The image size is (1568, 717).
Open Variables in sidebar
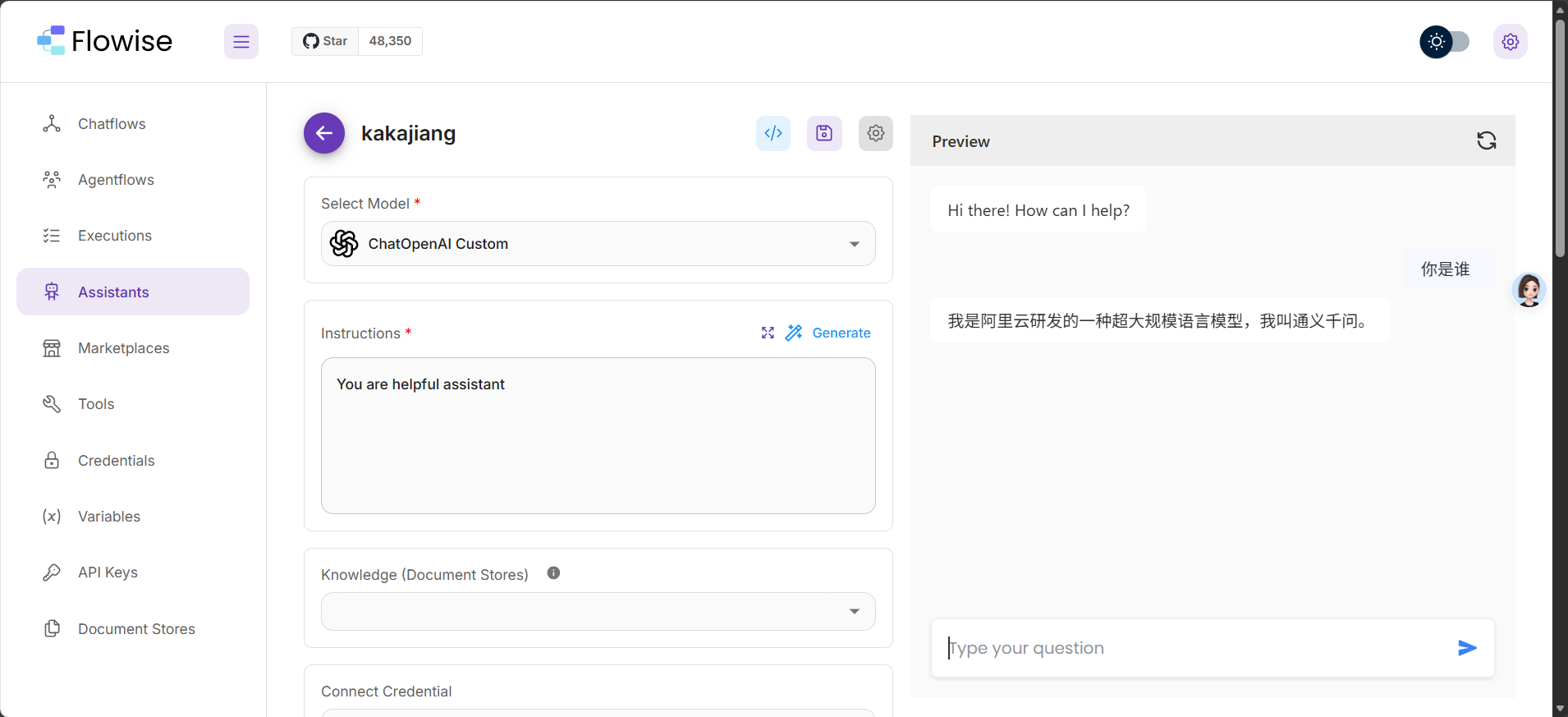133,517
